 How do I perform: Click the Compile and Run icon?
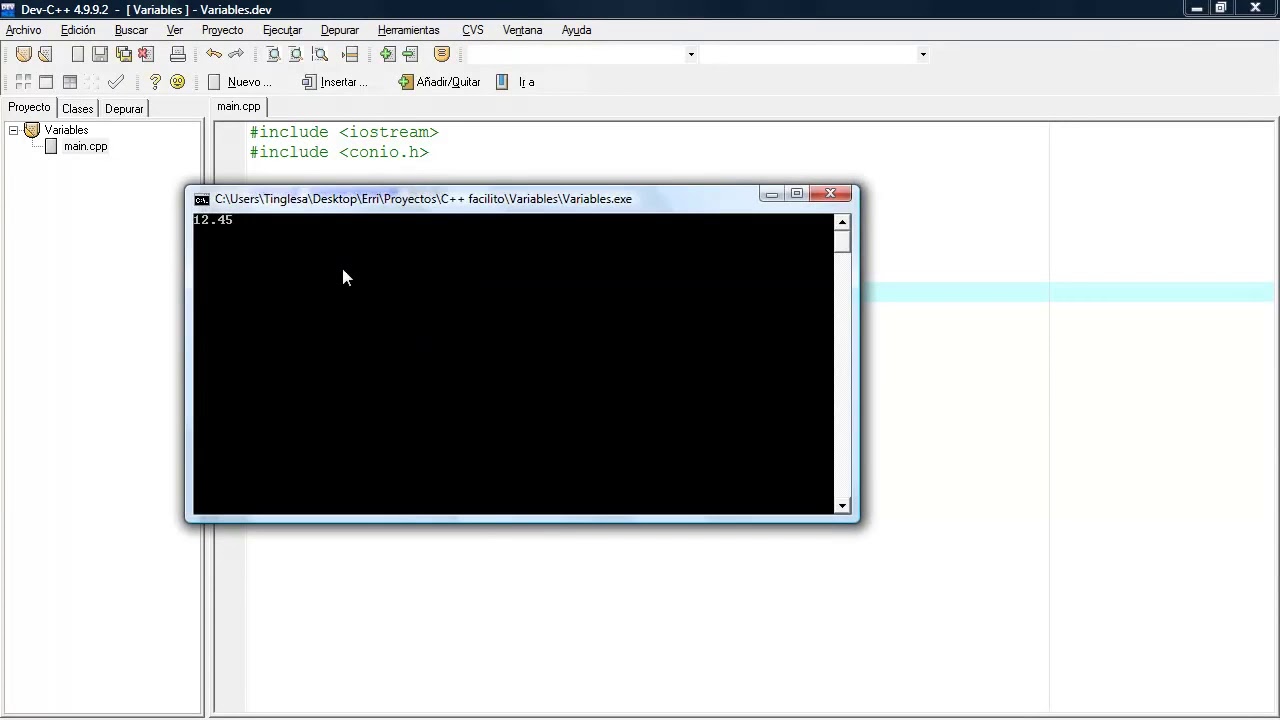[x=69, y=82]
